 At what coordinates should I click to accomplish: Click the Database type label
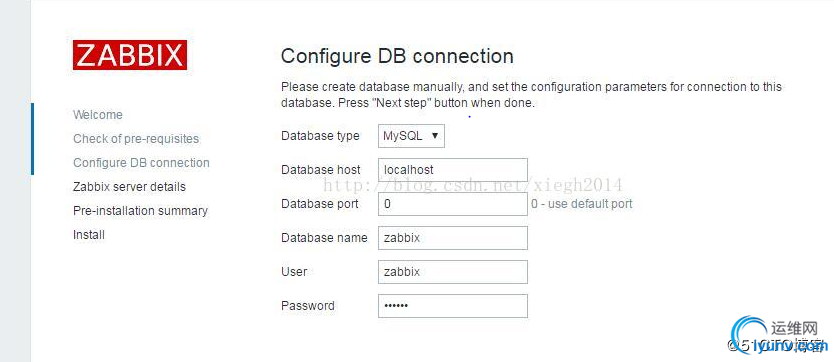pyautogui.click(x=320, y=136)
